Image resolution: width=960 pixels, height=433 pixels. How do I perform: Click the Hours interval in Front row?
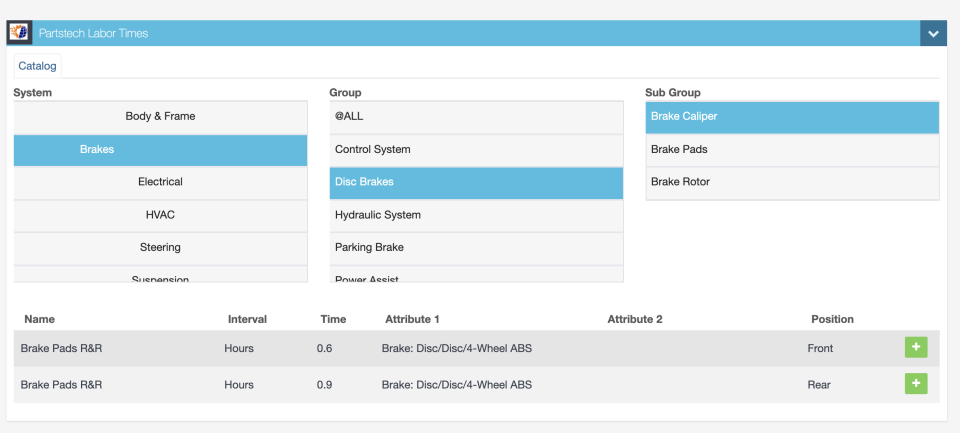[x=239, y=348]
